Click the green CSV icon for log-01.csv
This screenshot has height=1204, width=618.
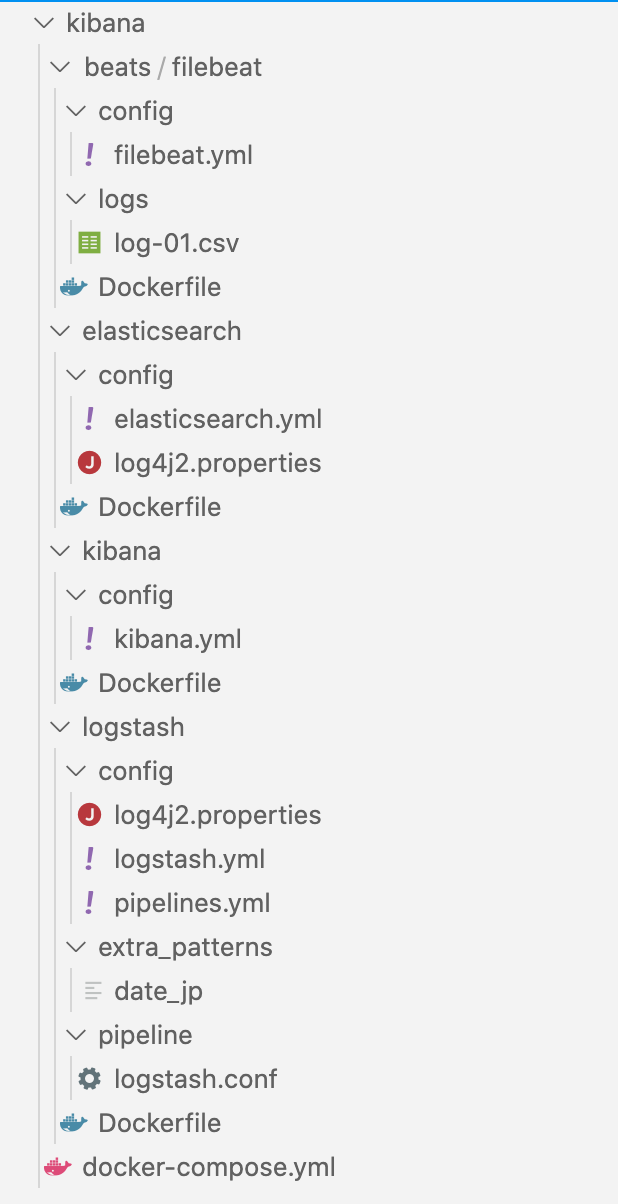point(90,242)
